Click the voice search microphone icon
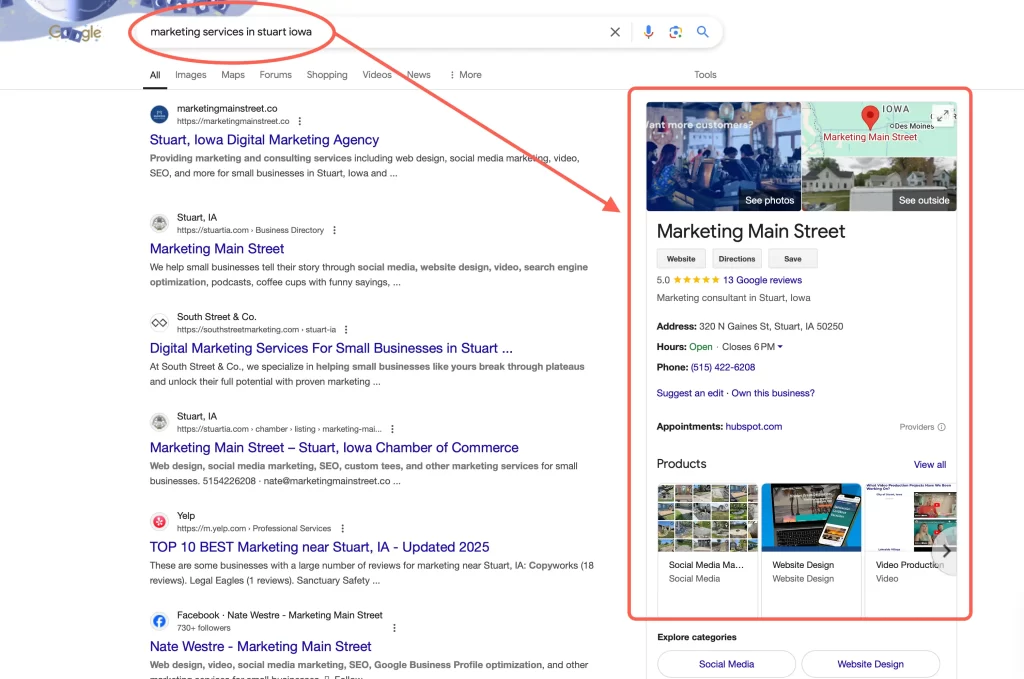 point(648,32)
